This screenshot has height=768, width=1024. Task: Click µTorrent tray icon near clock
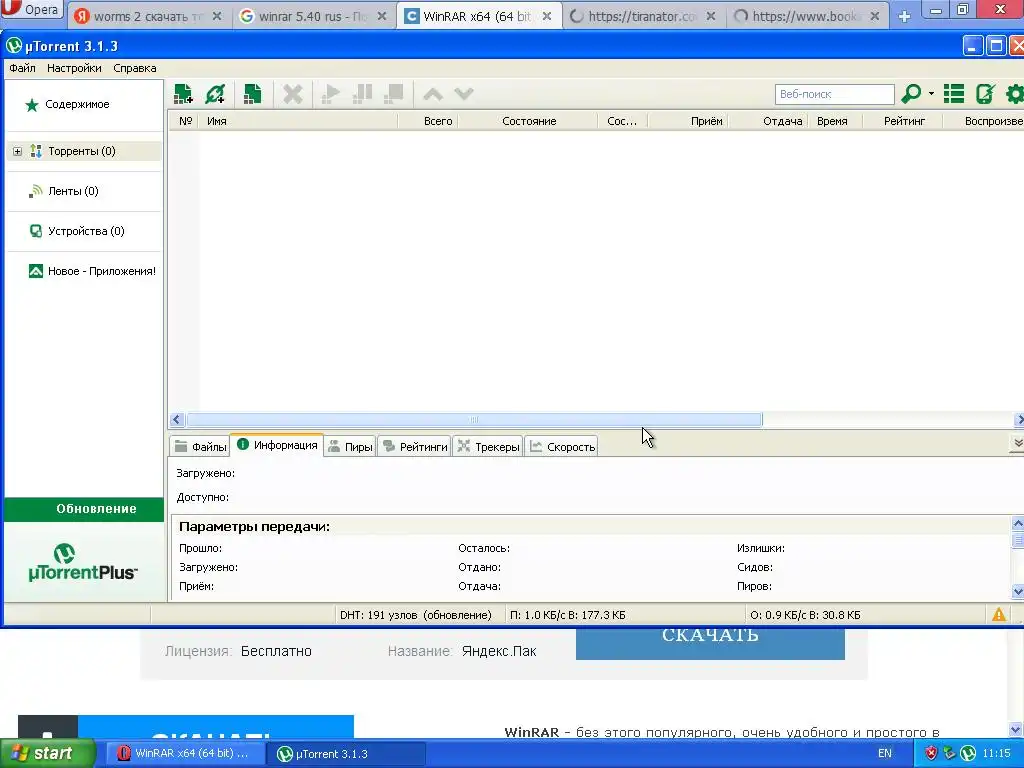pos(968,753)
